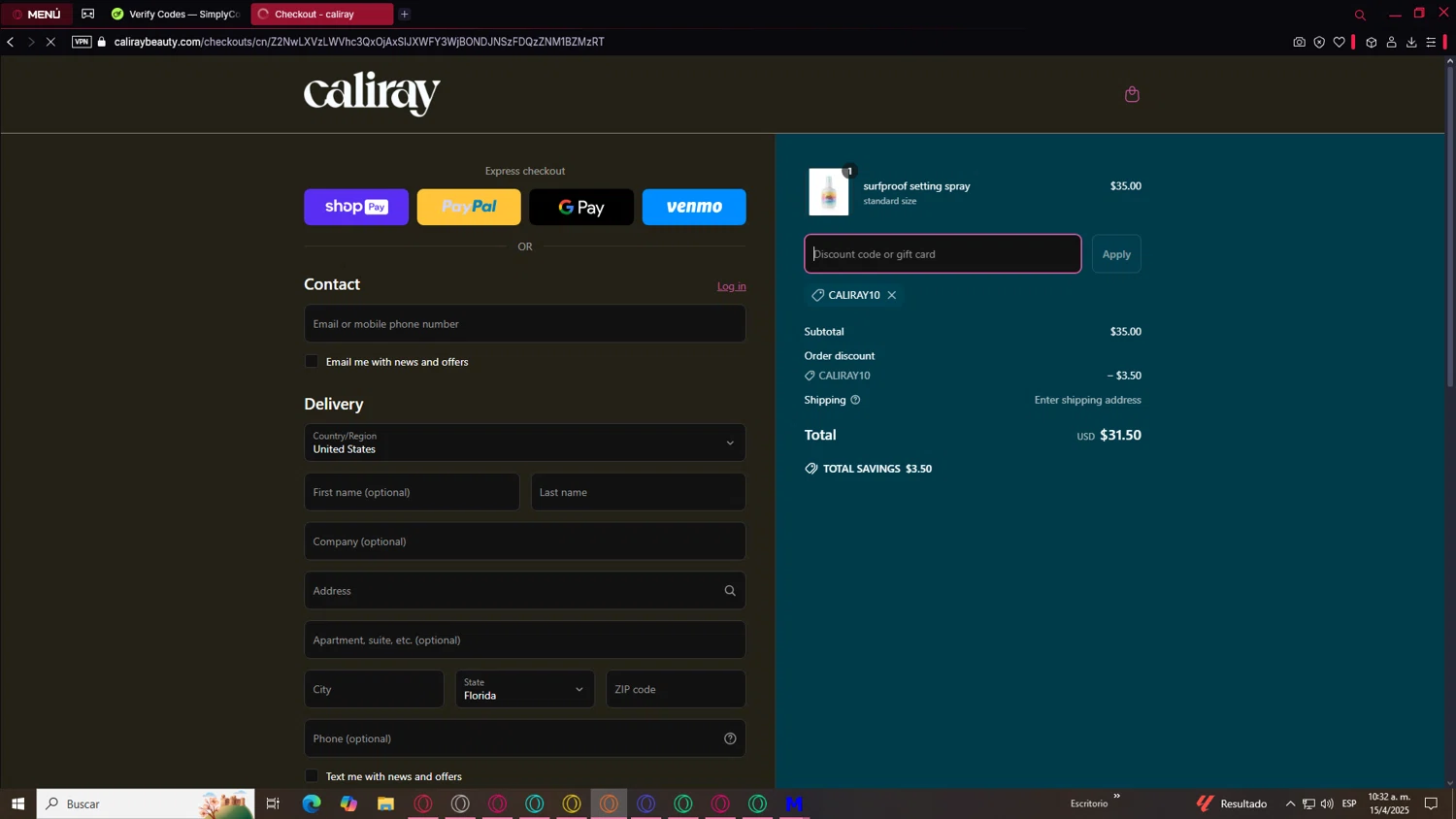Click the Buscar taskbar search box
This screenshot has width=1456, height=819.
pyautogui.click(x=146, y=803)
